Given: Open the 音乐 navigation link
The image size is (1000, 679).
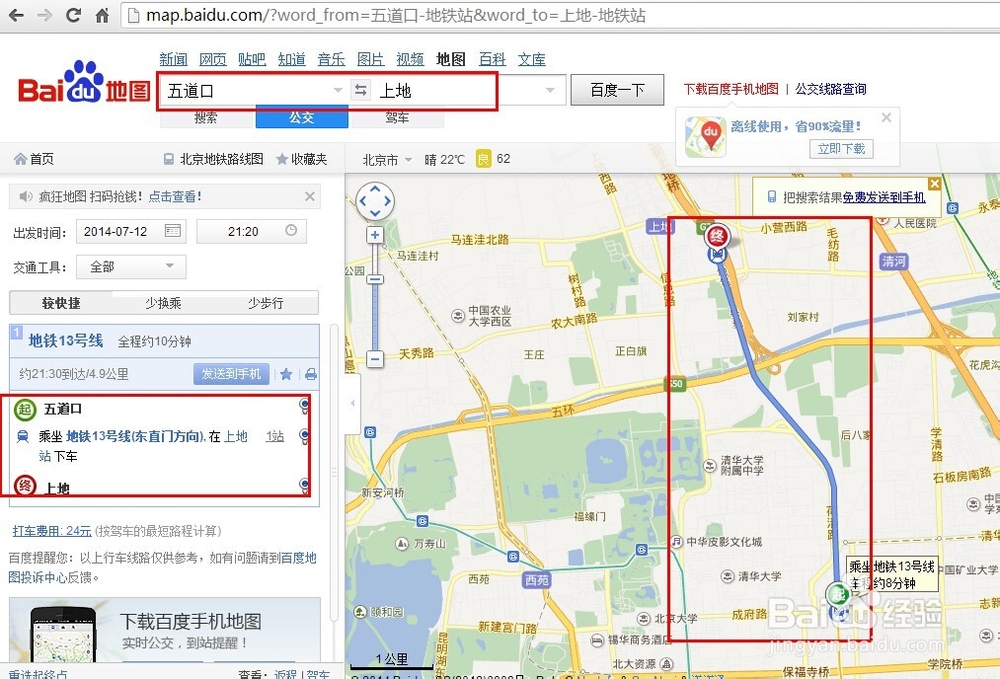Looking at the screenshot, I should pyautogui.click(x=331, y=59).
